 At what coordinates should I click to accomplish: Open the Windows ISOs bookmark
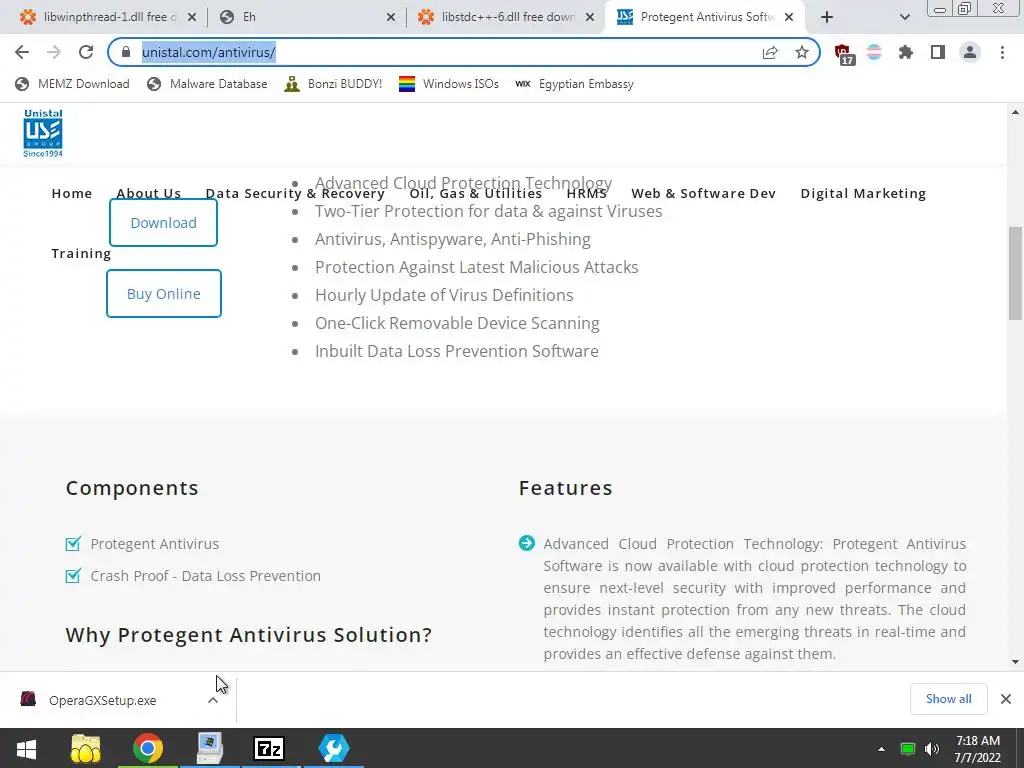pyautogui.click(x=449, y=84)
